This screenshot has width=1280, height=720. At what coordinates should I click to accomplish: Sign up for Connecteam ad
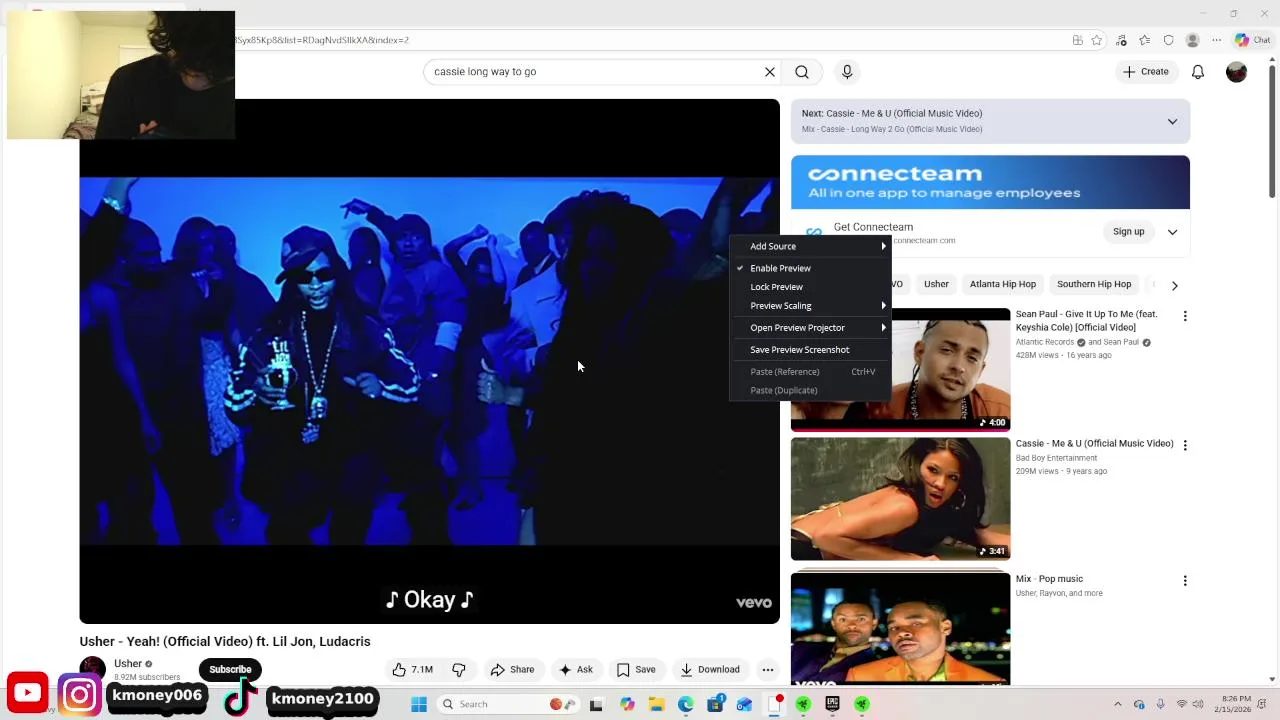pos(1129,232)
